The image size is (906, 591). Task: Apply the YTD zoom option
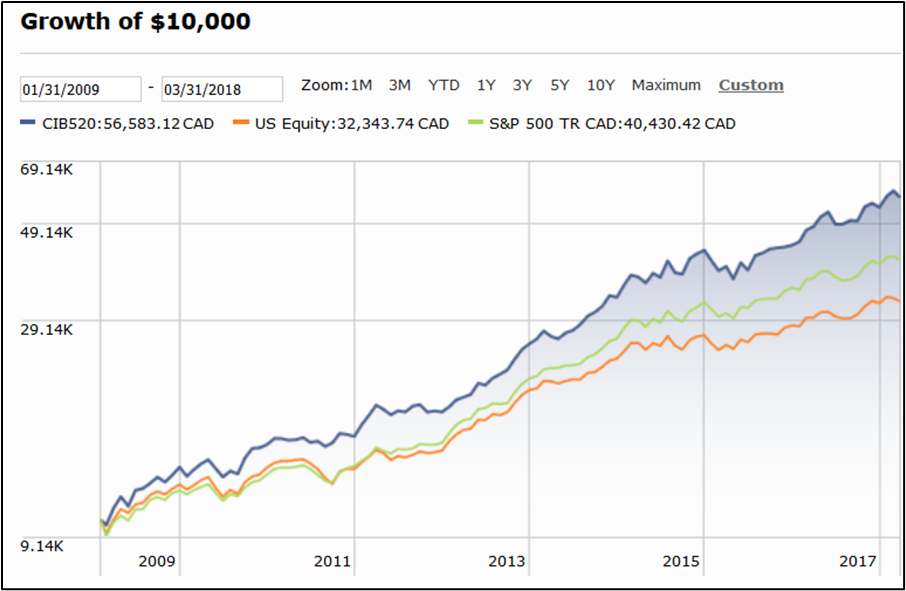[443, 85]
